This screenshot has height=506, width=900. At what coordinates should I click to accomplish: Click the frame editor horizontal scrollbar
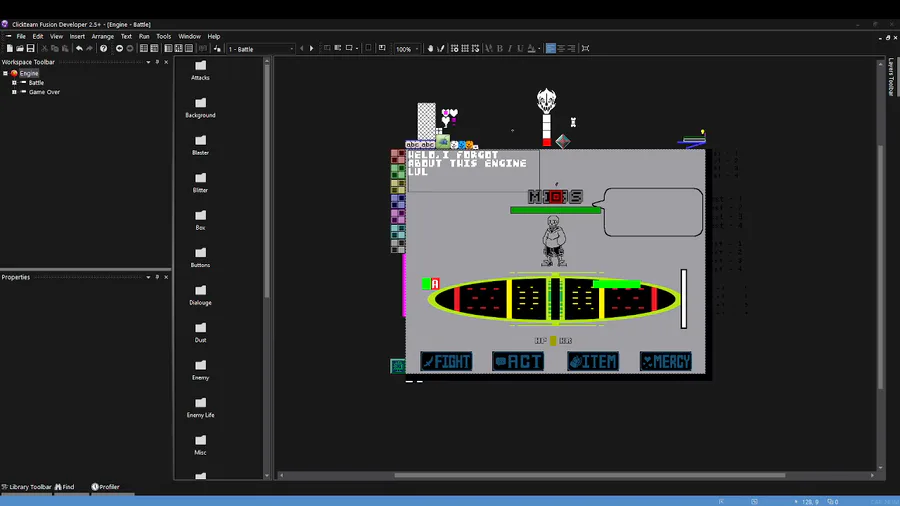click(589, 475)
